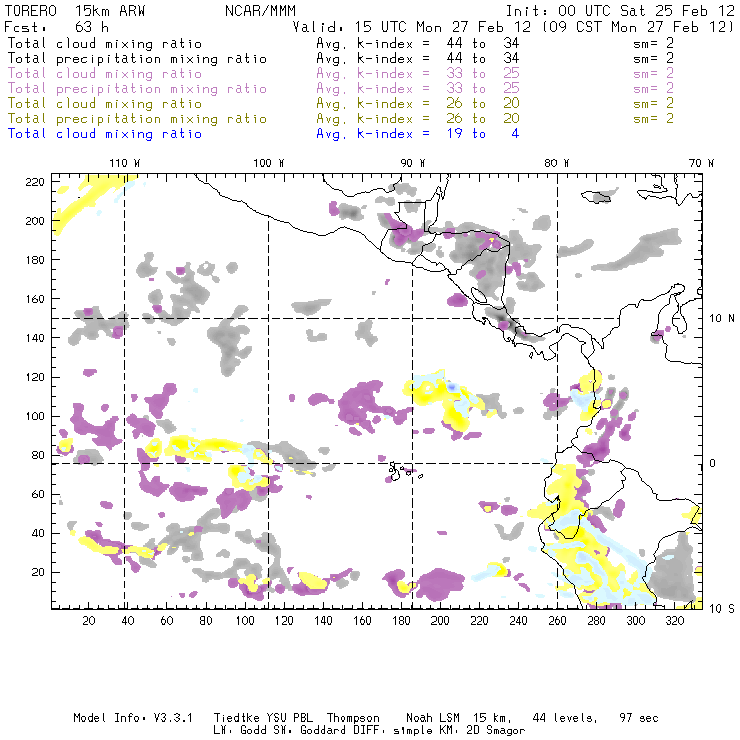Select the "Tiedtke YSU PBL" footer text
Viewport: 740px width, 740px height.
[263, 718]
